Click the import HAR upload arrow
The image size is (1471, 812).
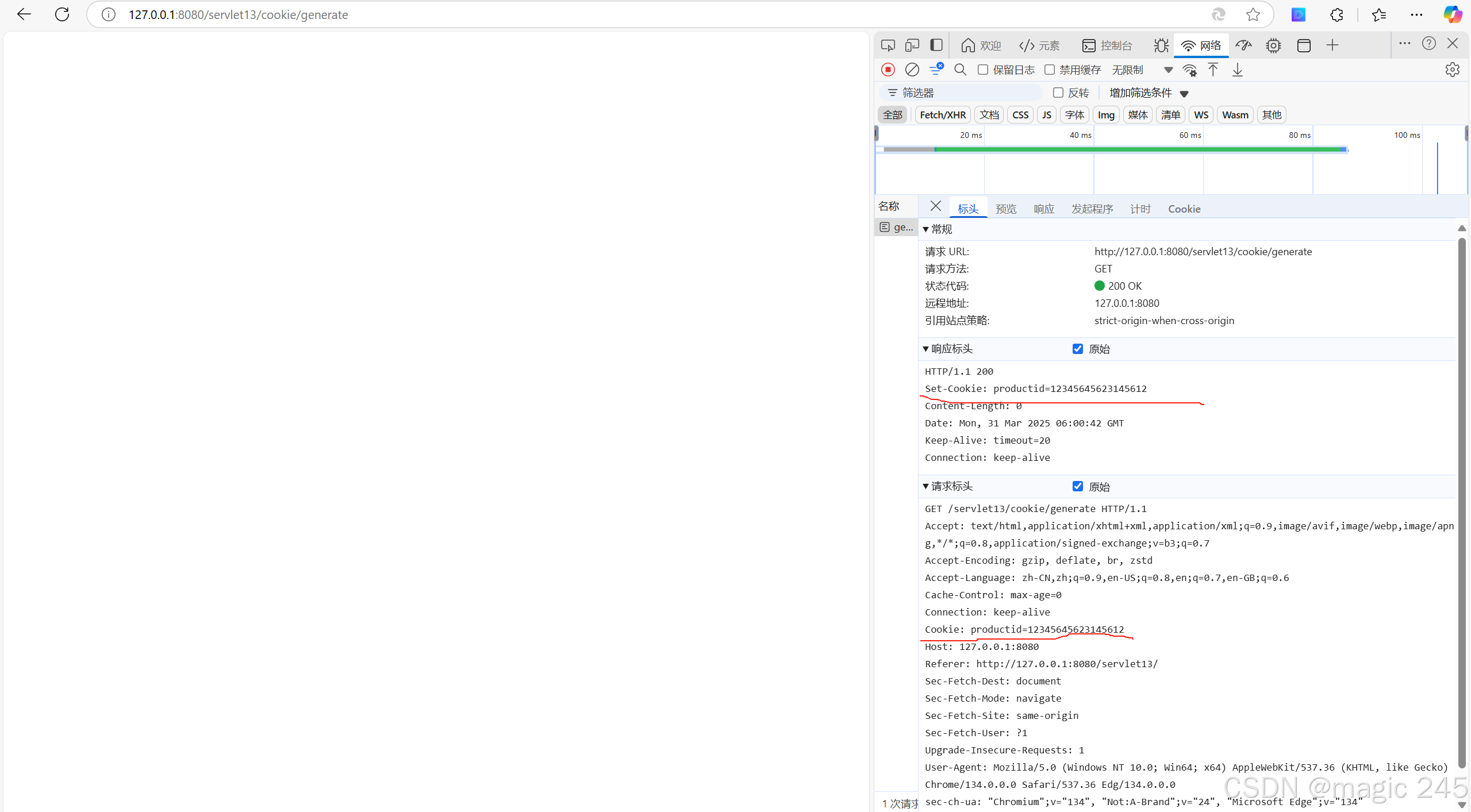[1213, 70]
